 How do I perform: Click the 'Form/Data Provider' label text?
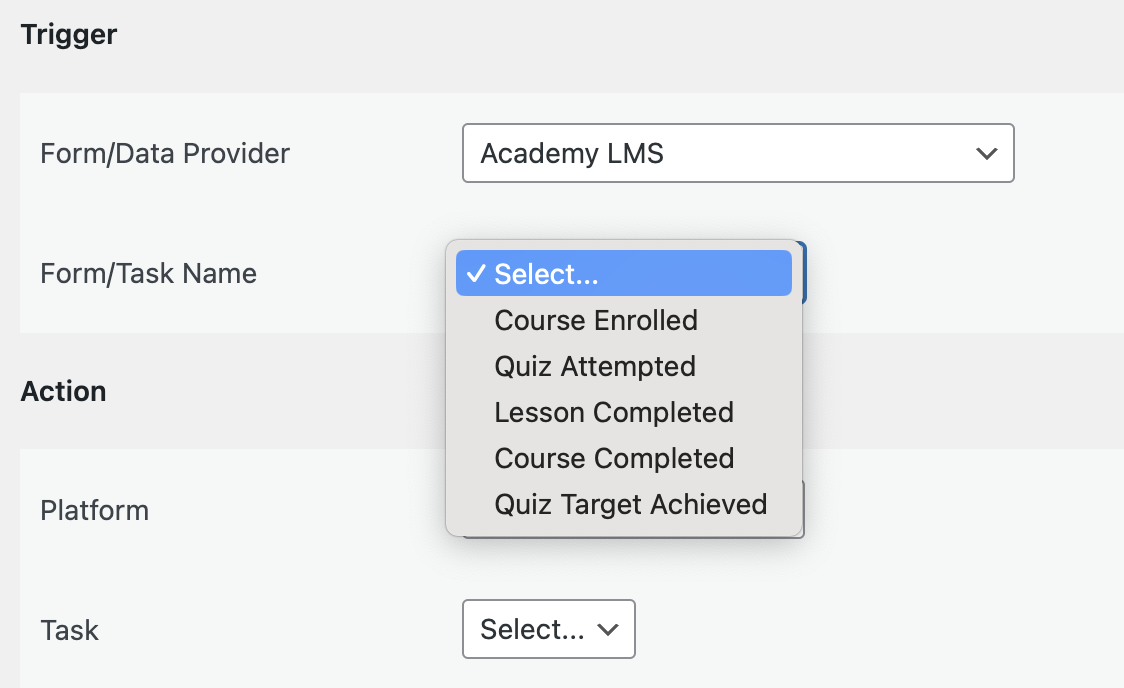point(165,153)
